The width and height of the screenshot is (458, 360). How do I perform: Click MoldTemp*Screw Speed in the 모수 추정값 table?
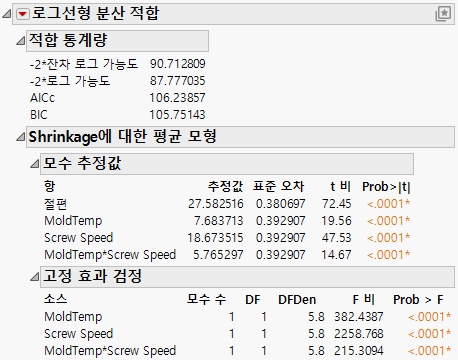(x=110, y=255)
